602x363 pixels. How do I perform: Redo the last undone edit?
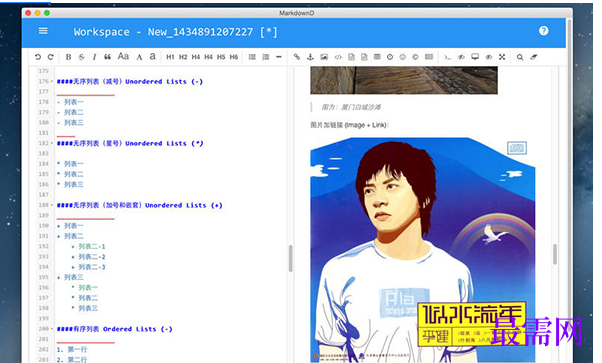50,57
